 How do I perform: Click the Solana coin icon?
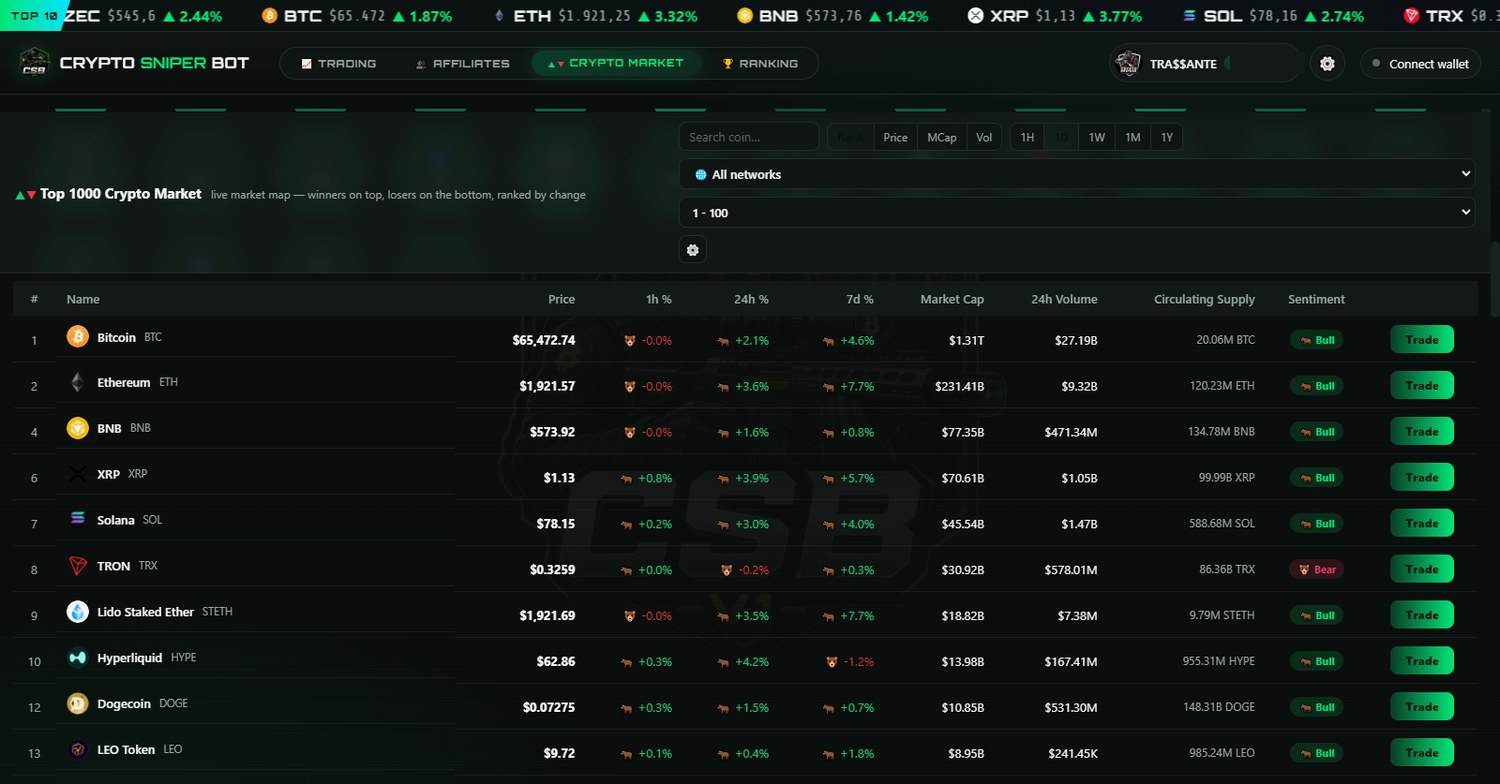[78, 519]
